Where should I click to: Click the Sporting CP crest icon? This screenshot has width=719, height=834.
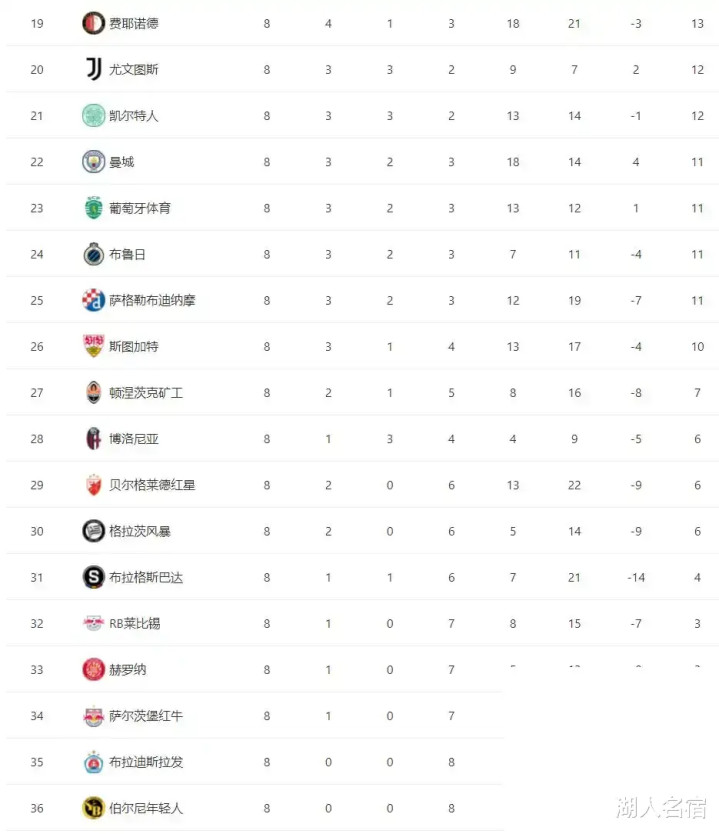[x=93, y=208]
